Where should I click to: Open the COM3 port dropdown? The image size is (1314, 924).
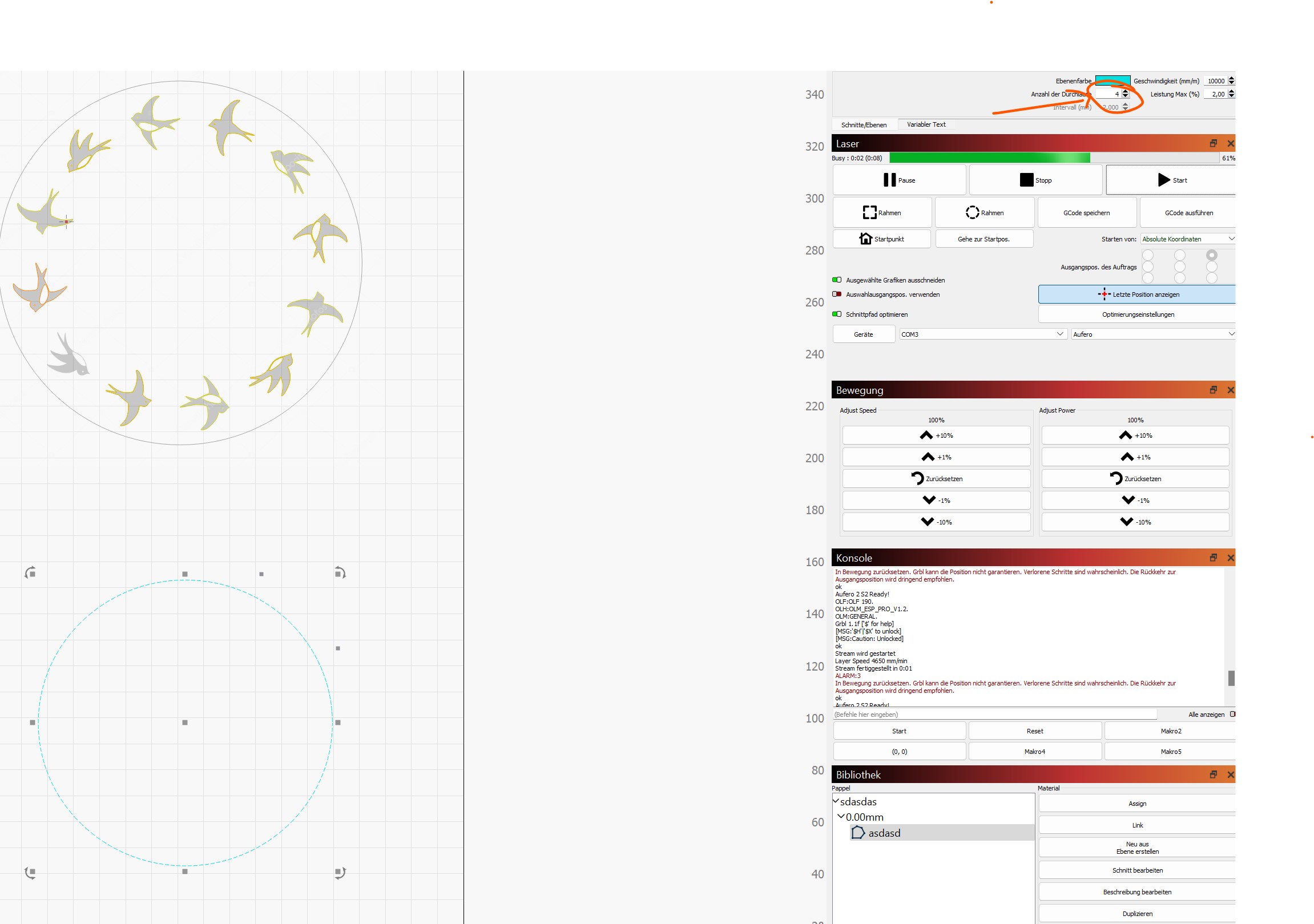pos(981,334)
